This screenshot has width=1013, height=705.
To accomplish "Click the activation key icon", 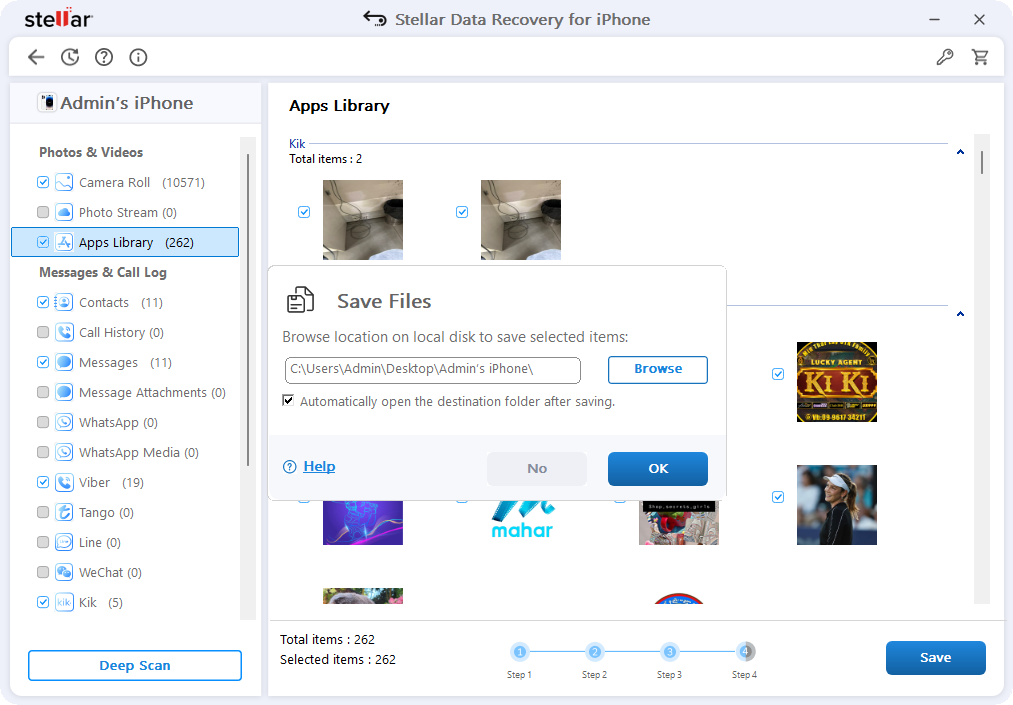I will click(x=945, y=58).
